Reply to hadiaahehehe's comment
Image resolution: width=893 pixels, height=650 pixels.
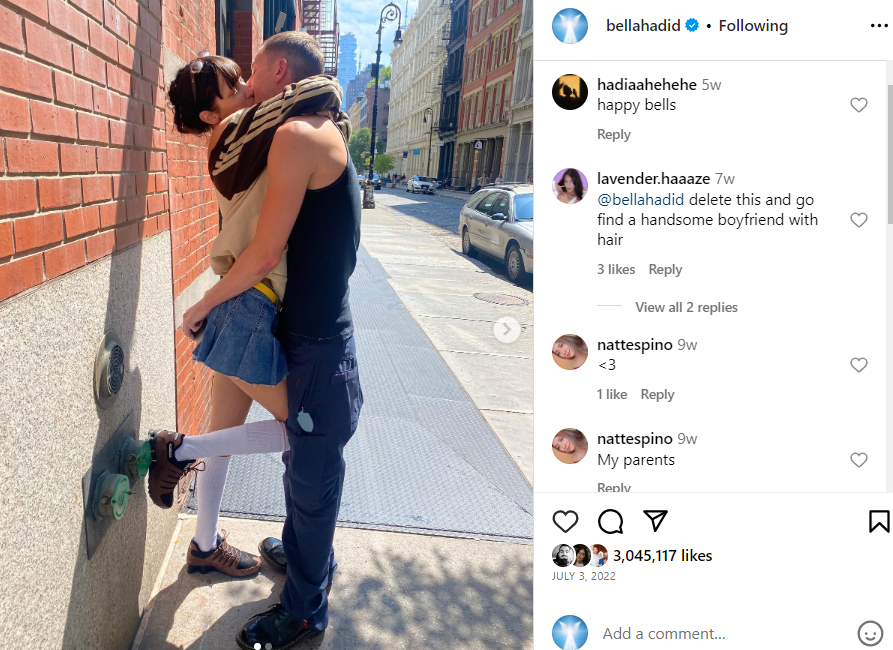point(613,134)
